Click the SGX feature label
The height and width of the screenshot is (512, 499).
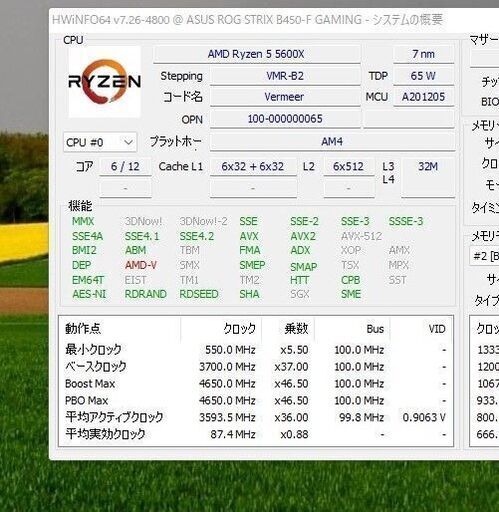(300, 294)
